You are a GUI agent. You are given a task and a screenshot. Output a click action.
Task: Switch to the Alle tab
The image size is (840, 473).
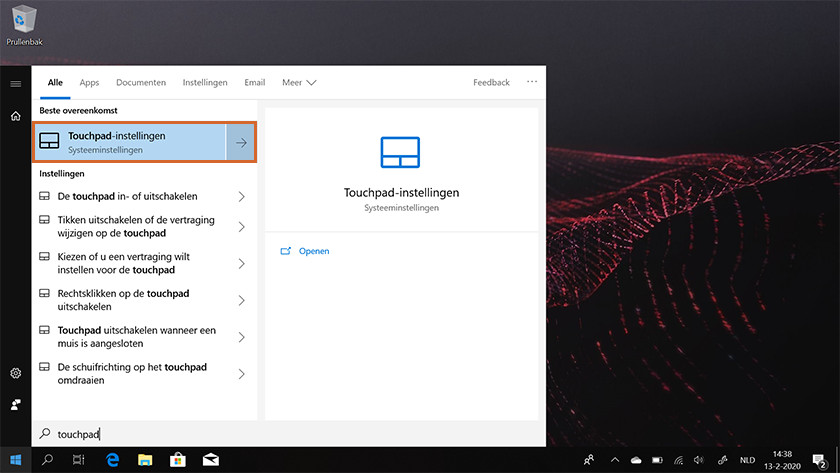point(55,82)
